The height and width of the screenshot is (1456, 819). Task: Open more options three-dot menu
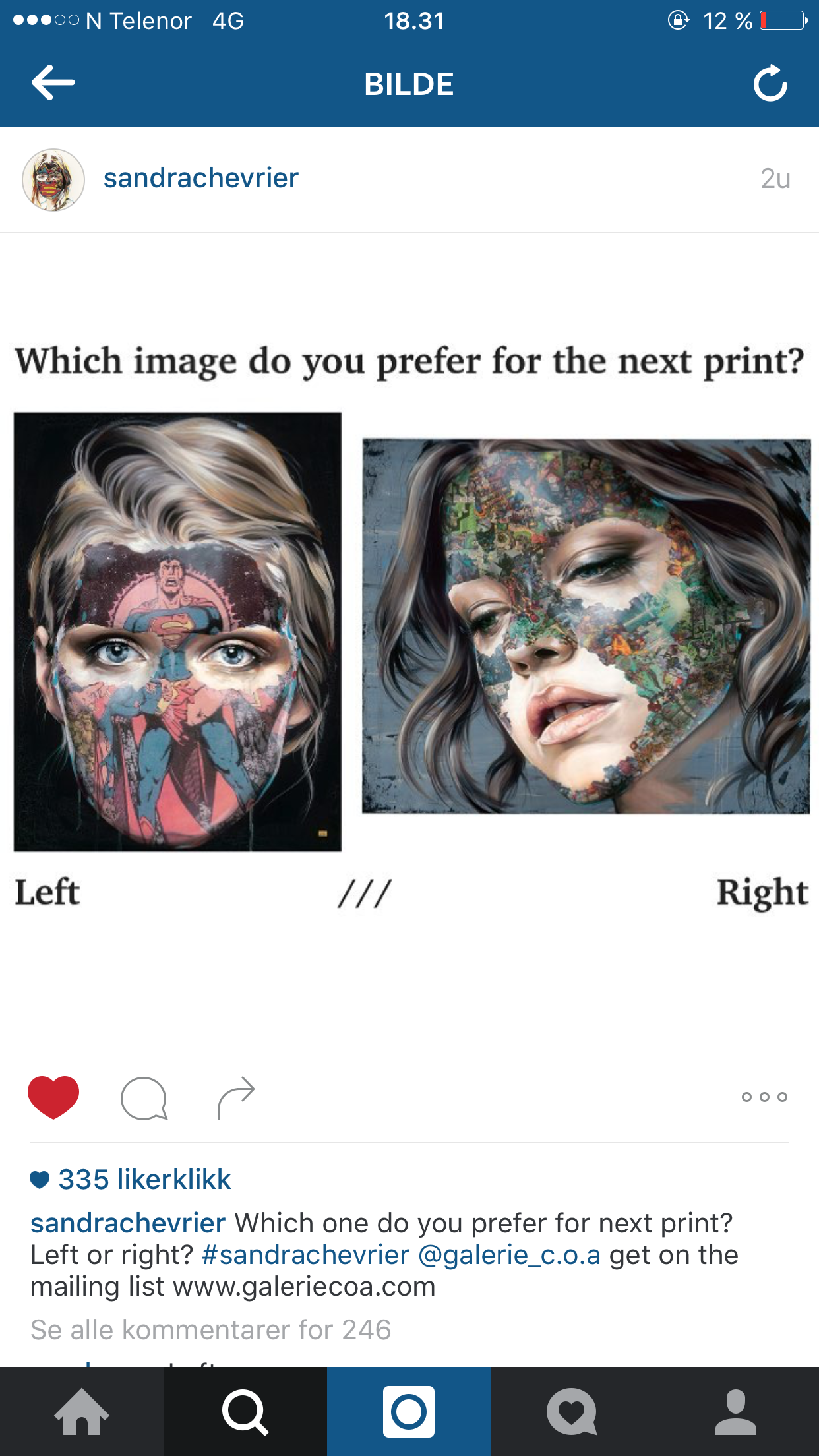[x=764, y=1097]
